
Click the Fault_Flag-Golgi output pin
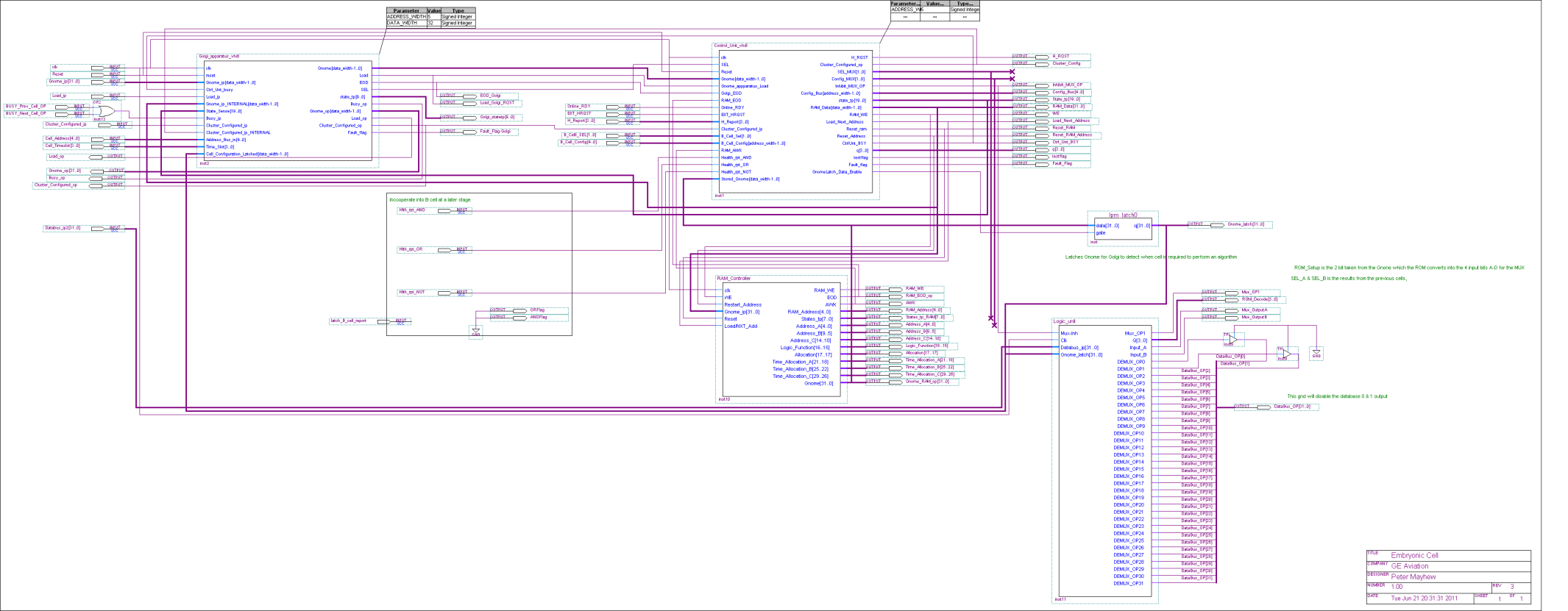click(469, 132)
